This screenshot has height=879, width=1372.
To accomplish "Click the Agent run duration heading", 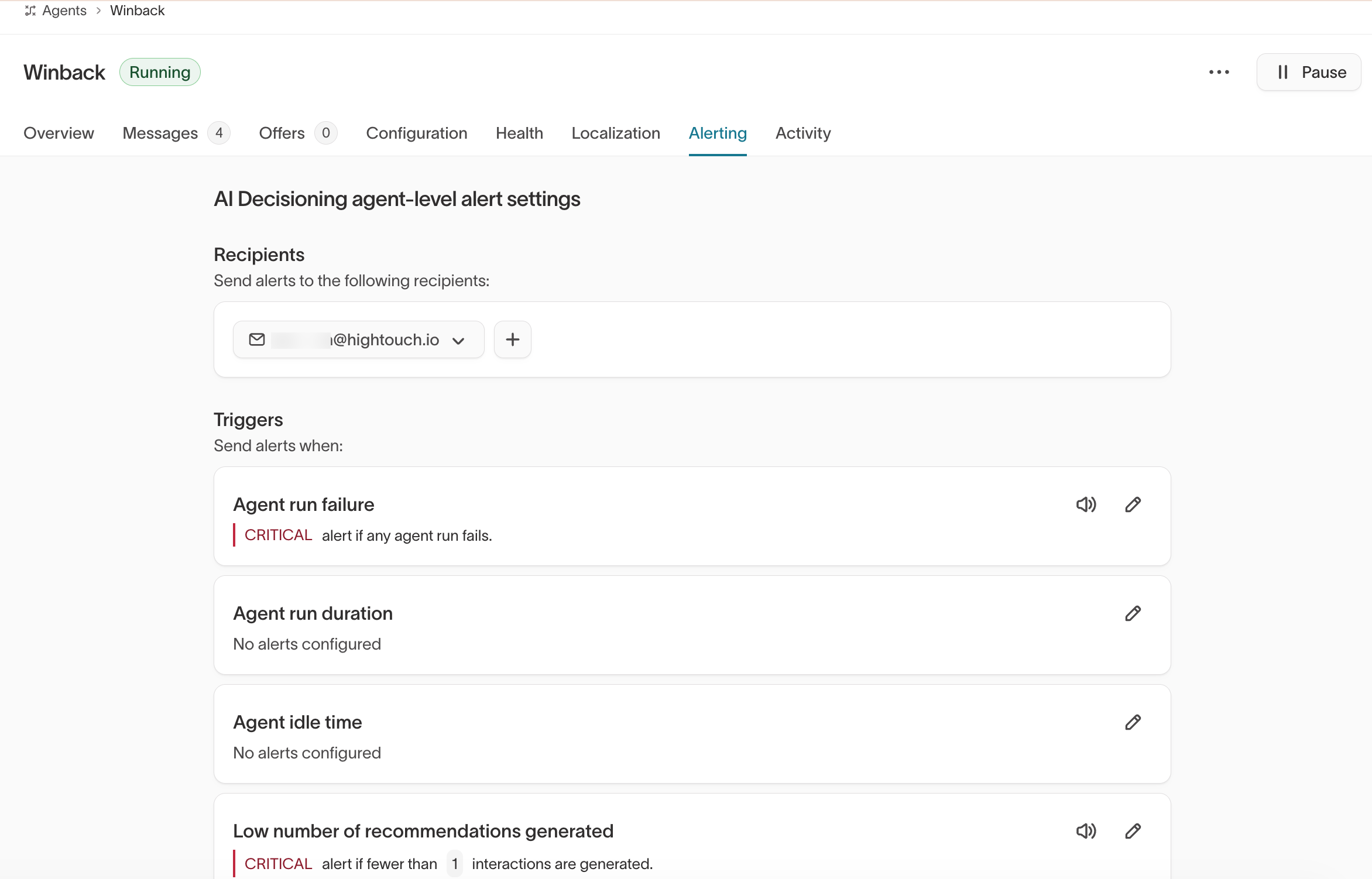I will (313, 613).
